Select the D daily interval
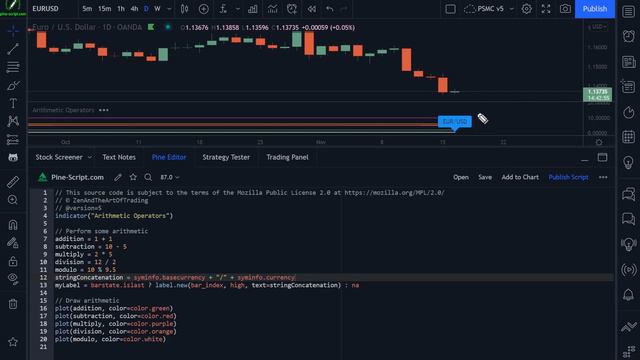 [146, 9]
